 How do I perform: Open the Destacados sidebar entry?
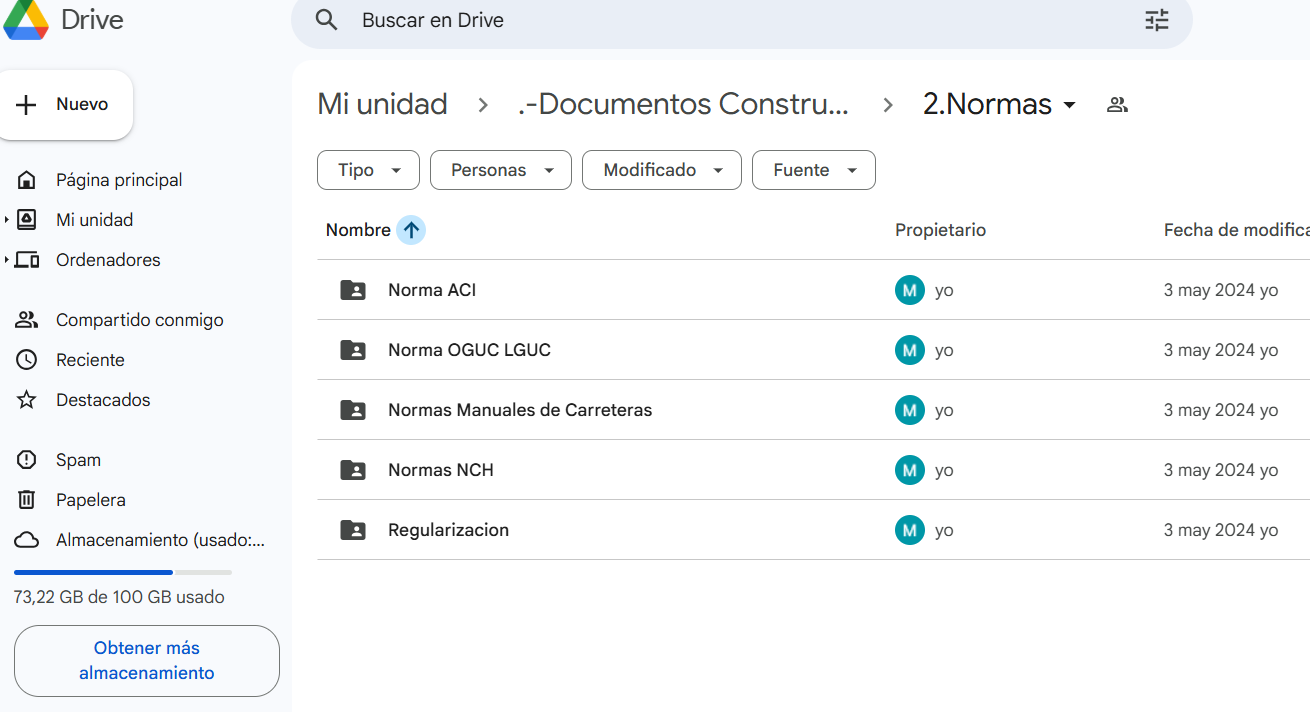point(103,399)
